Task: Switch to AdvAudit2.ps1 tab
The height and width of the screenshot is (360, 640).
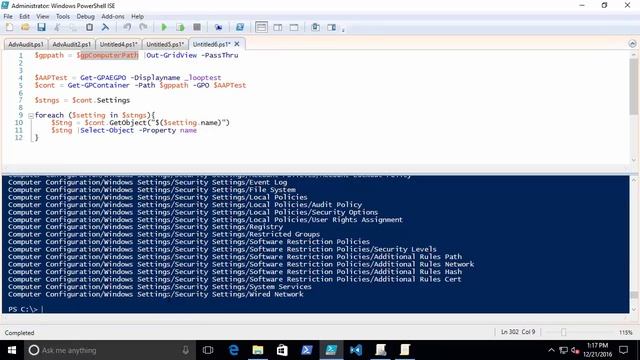Action: click(71, 44)
